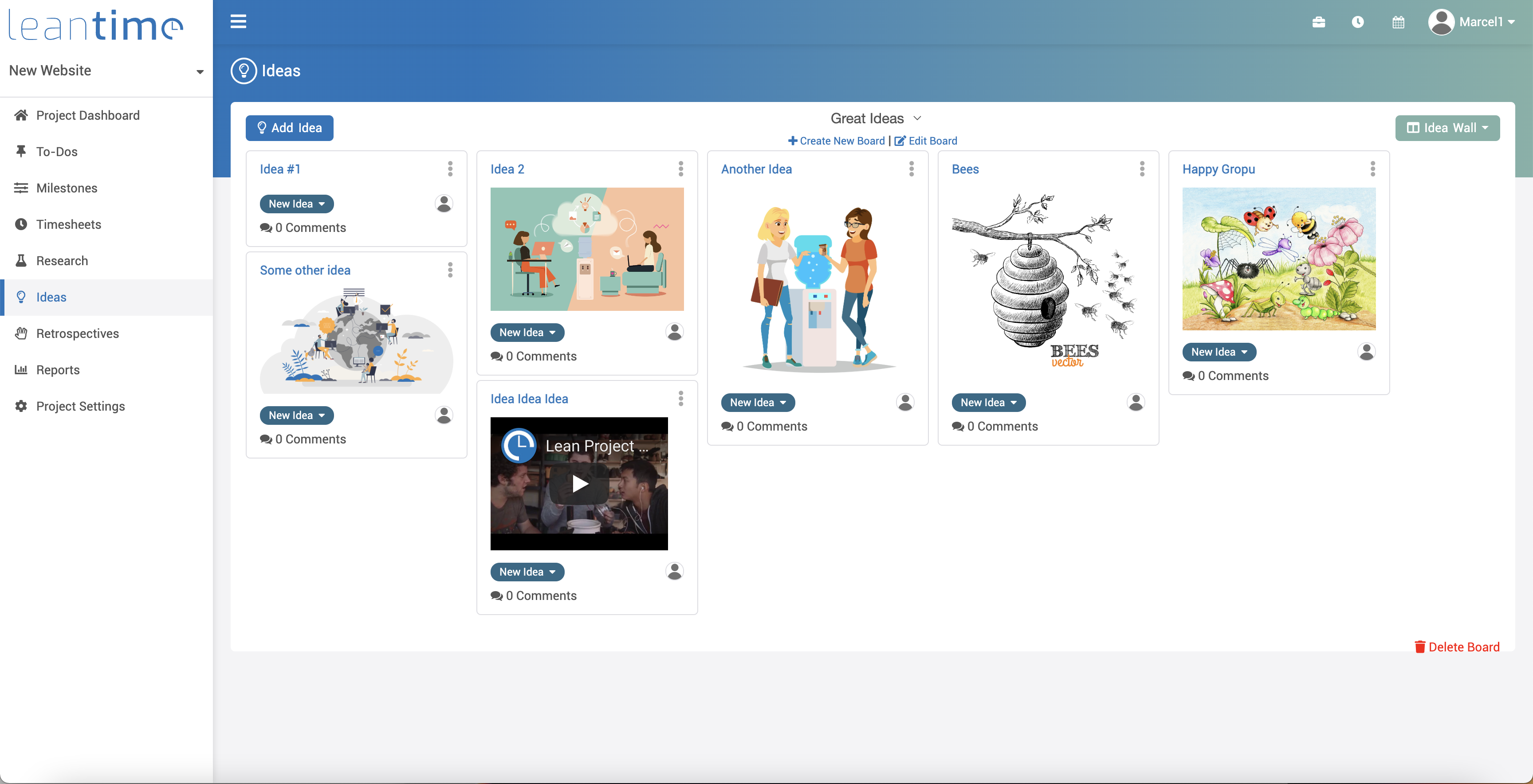Open three-dot menu on Idea Idea Idea

click(x=680, y=399)
